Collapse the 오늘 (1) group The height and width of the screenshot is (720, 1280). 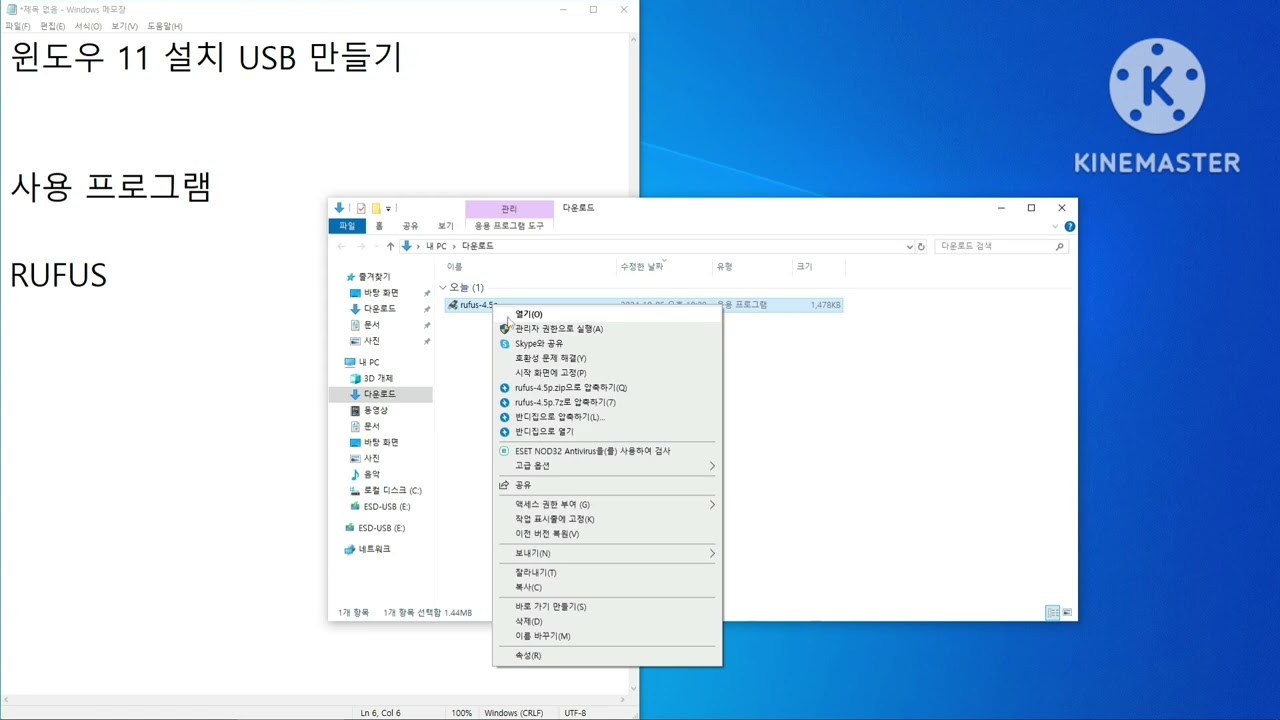coord(443,288)
